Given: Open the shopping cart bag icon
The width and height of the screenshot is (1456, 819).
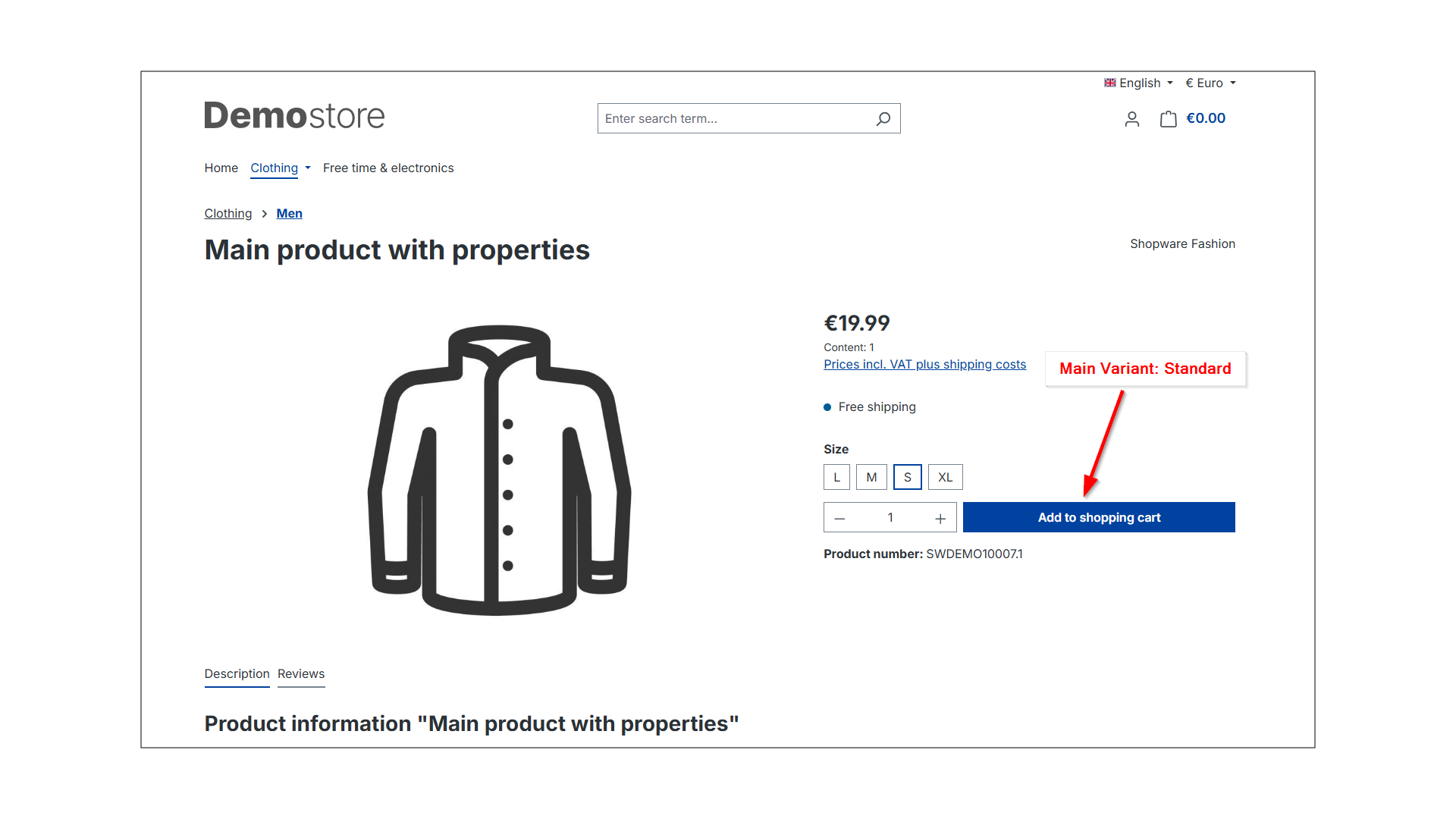Looking at the screenshot, I should point(1168,119).
